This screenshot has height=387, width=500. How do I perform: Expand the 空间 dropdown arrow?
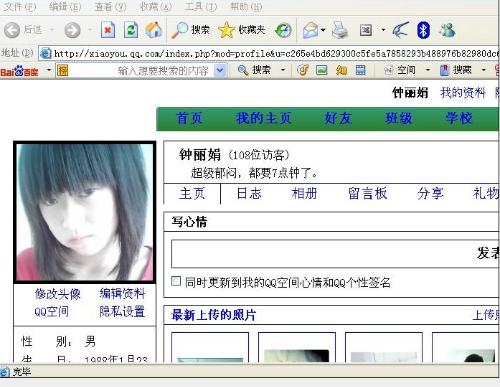[x=428, y=70]
